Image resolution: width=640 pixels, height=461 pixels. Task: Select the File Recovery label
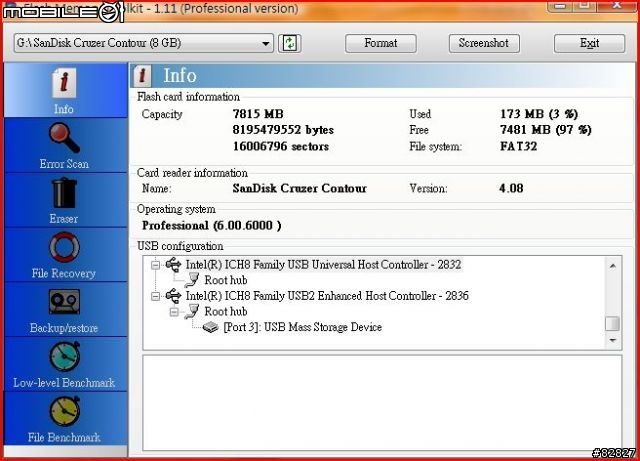click(64, 273)
